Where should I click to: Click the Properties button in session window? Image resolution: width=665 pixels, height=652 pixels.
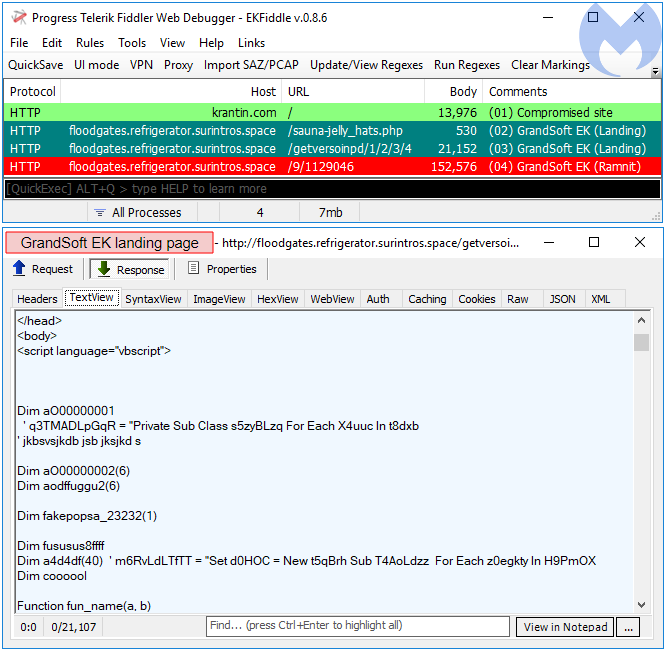click(x=223, y=269)
